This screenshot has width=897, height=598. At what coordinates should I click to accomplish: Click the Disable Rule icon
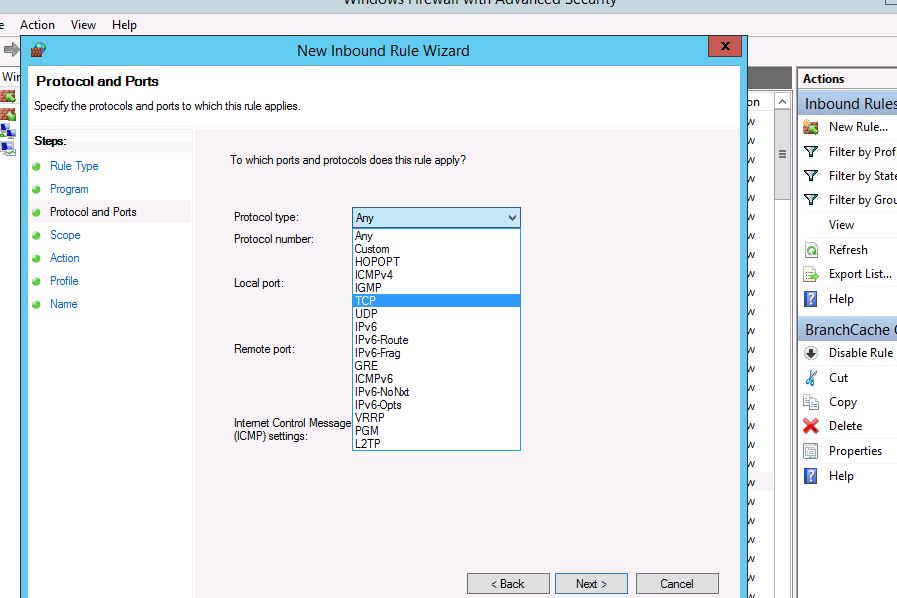(x=811, y=353)
